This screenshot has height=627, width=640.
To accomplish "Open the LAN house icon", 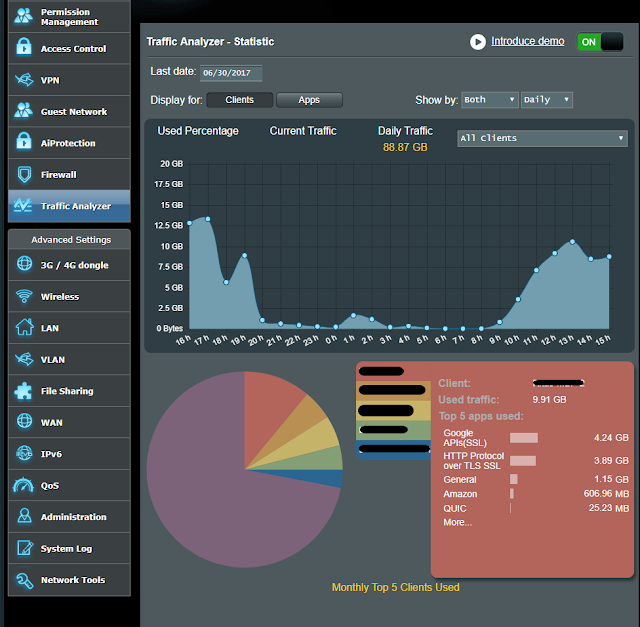I will tap(24, 327).
